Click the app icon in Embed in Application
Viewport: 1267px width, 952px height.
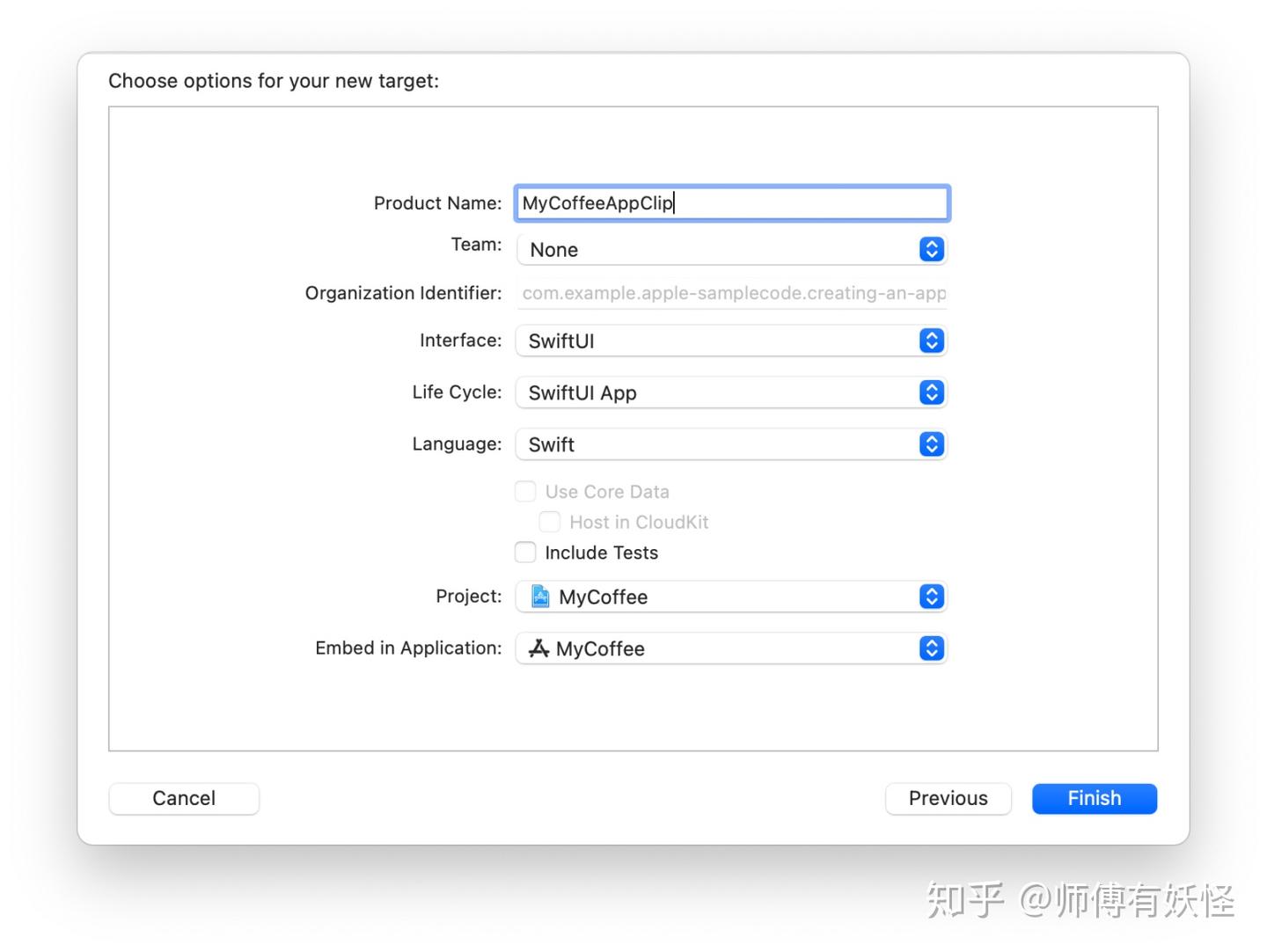(x=538, y=648)
